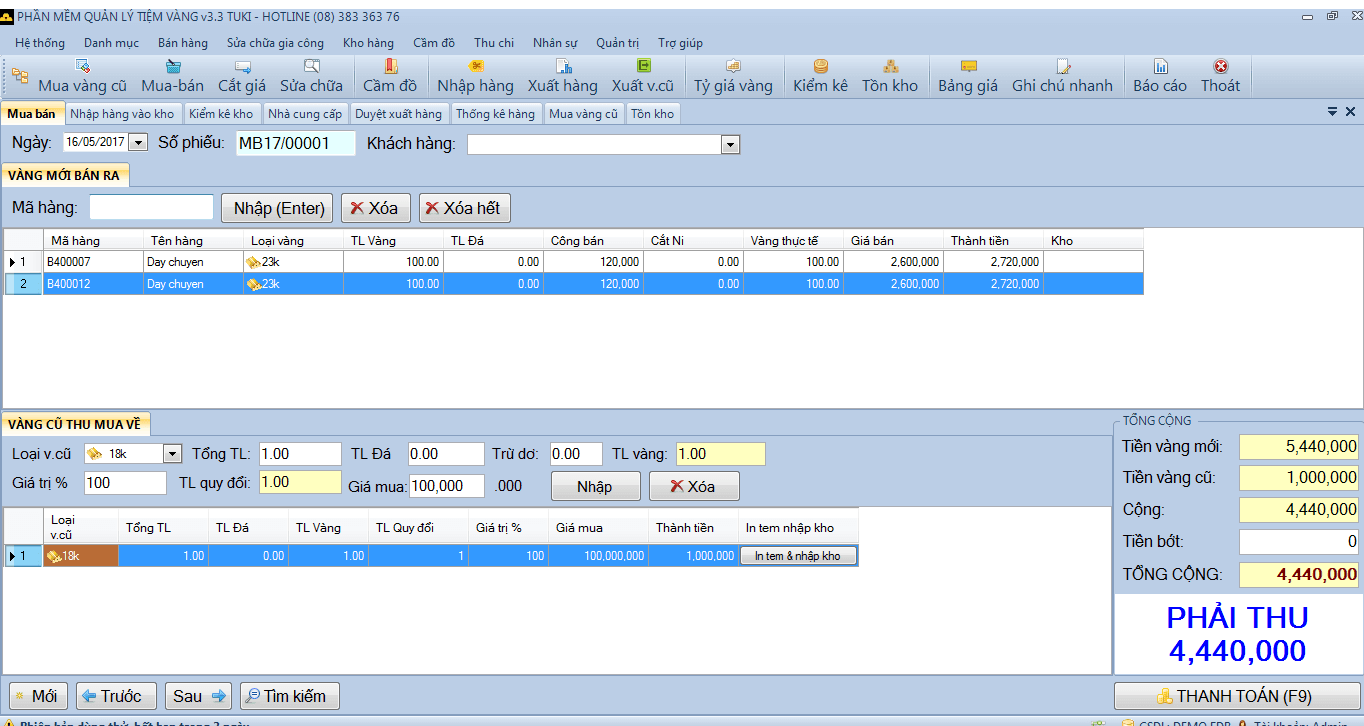
Task: Open the Báo cáo tool
Action: 1160,77
